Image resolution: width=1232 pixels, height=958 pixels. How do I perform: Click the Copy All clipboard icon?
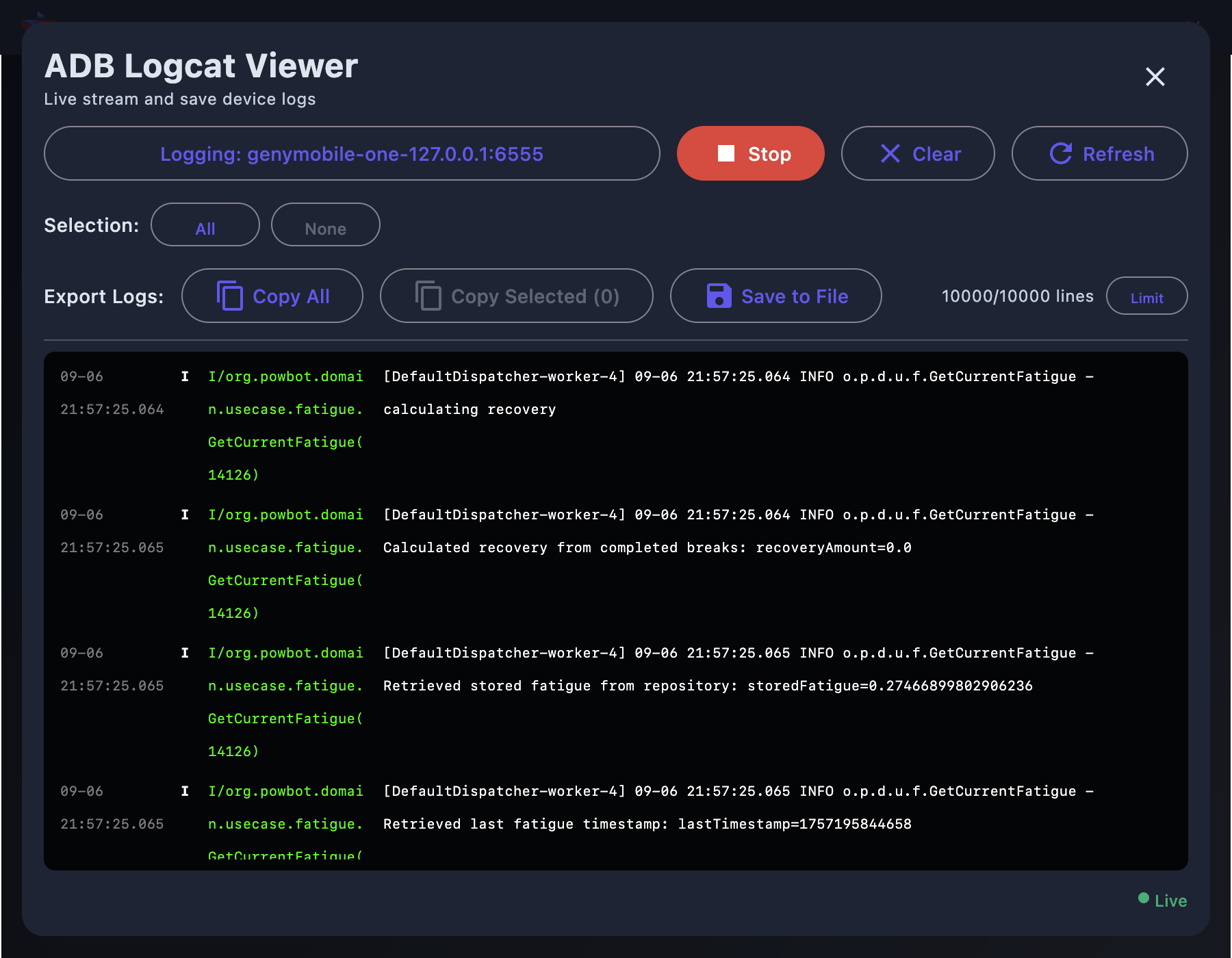click(230, 296)
